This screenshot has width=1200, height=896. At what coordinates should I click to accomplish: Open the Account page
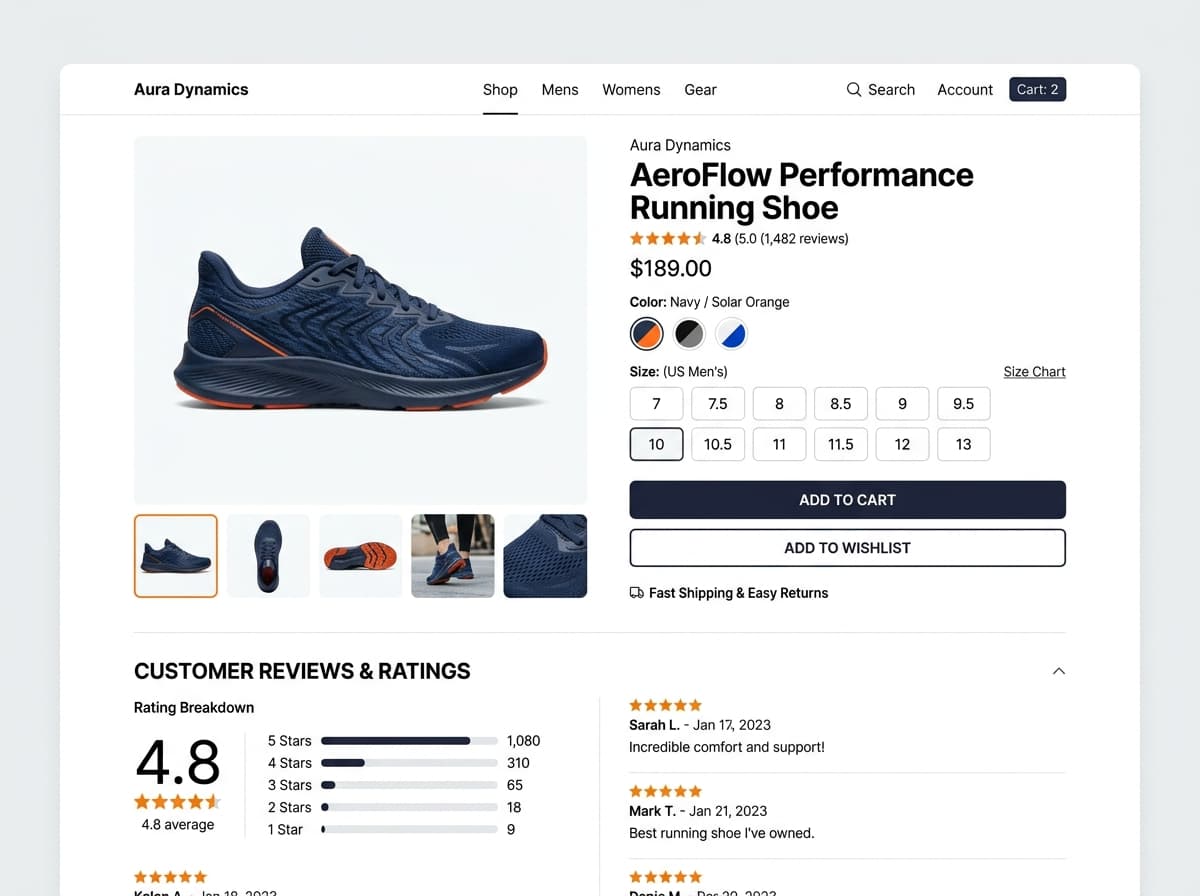(965, 89)
